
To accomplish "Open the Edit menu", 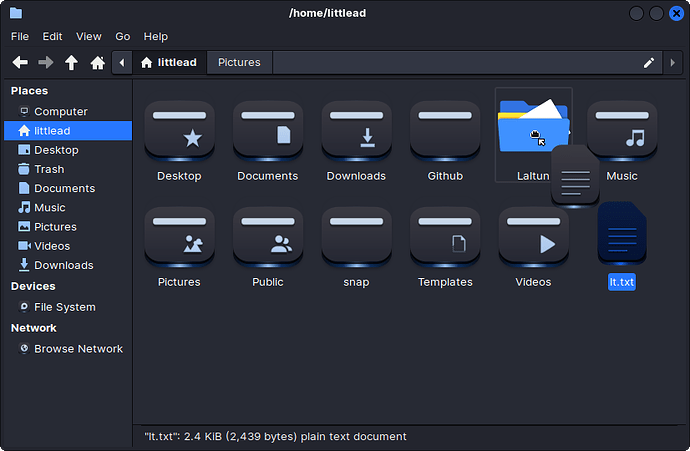I will pyautogui.click(x=52, y=37).
